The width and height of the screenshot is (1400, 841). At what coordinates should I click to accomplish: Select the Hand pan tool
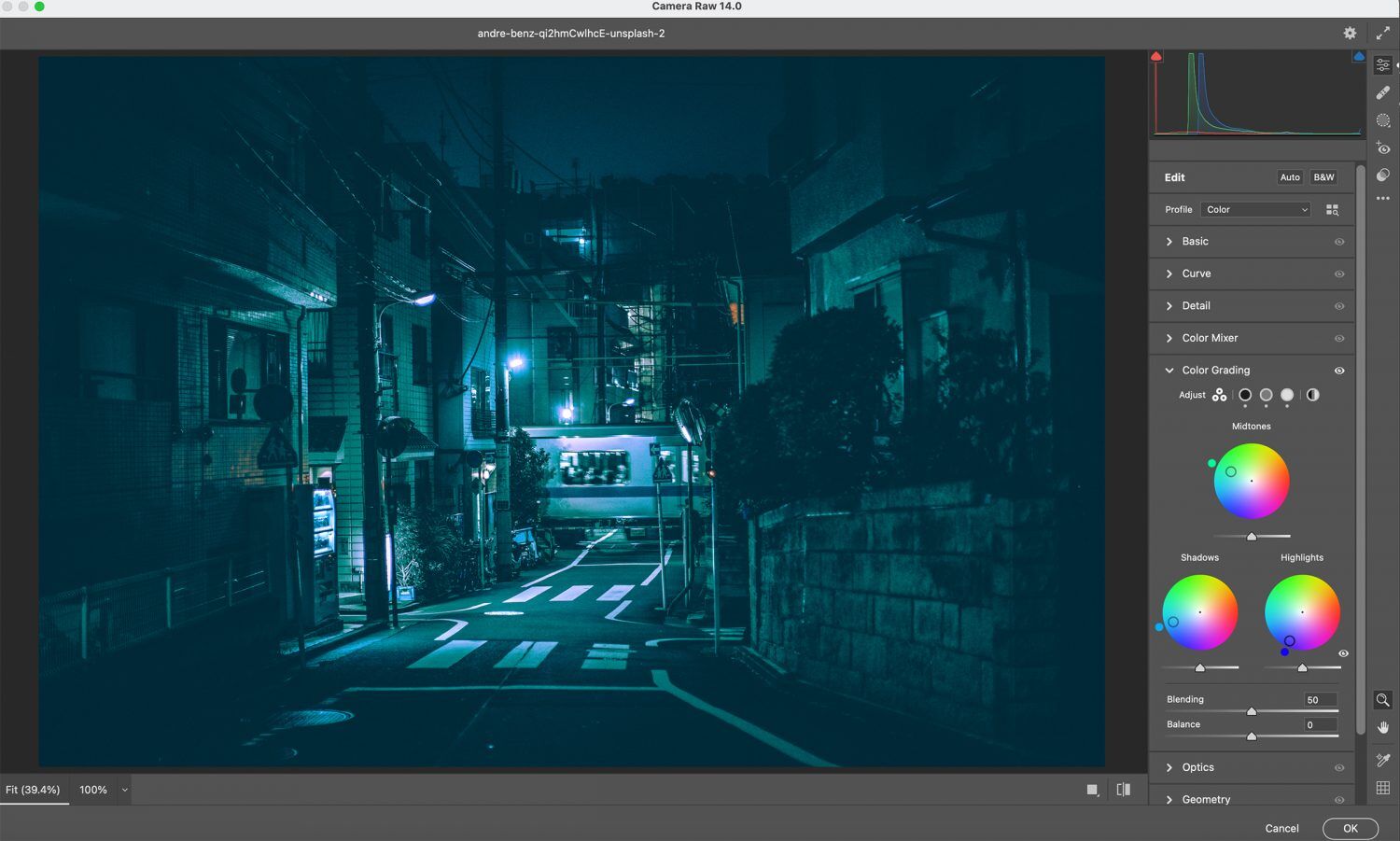click(1383, 727)
